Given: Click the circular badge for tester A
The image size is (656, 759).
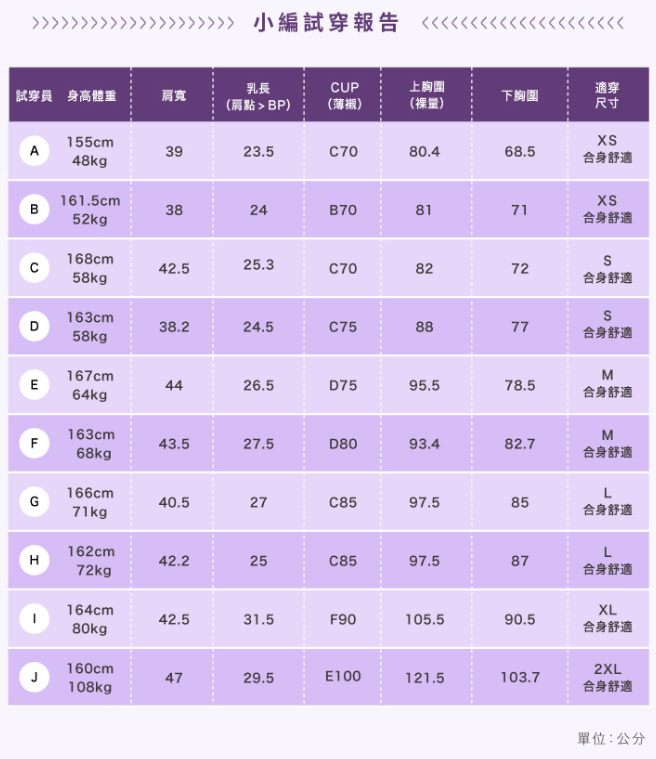Looking at the screenshot, I should tap(34, 151).
